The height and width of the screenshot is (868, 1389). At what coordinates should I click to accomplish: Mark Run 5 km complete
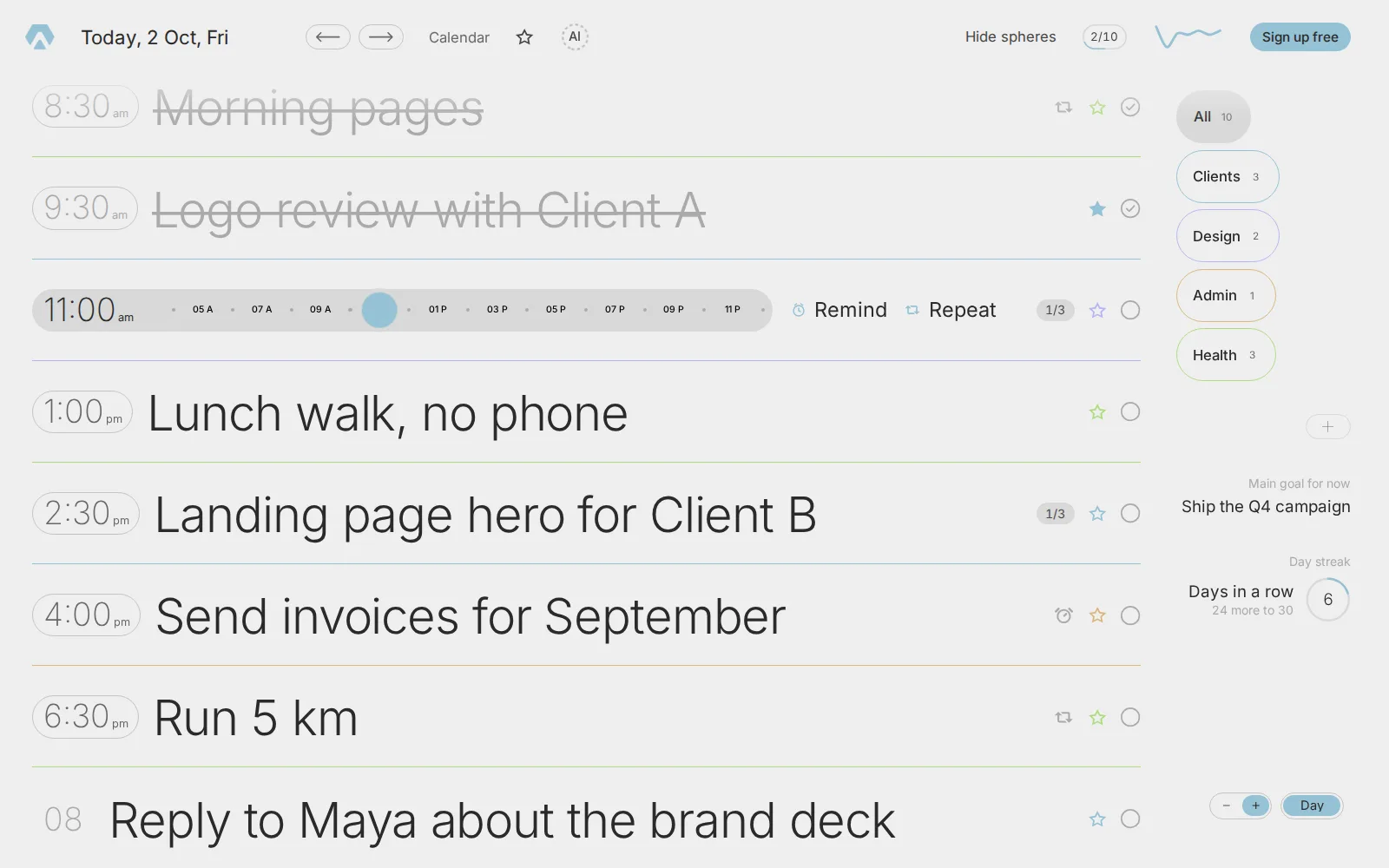(x=1130, y=717)
